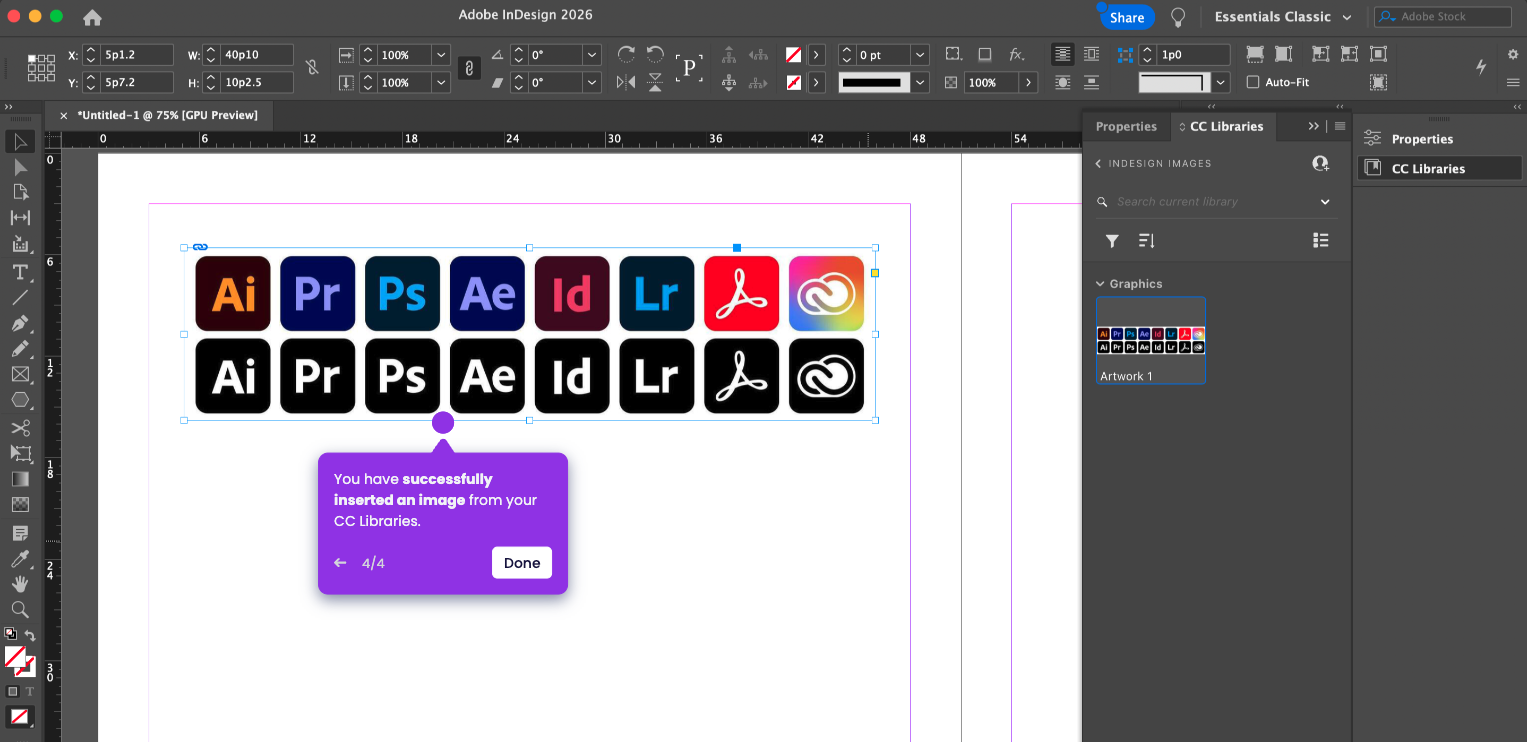Open corner shape style dropdown

[x=1222, y=83]
